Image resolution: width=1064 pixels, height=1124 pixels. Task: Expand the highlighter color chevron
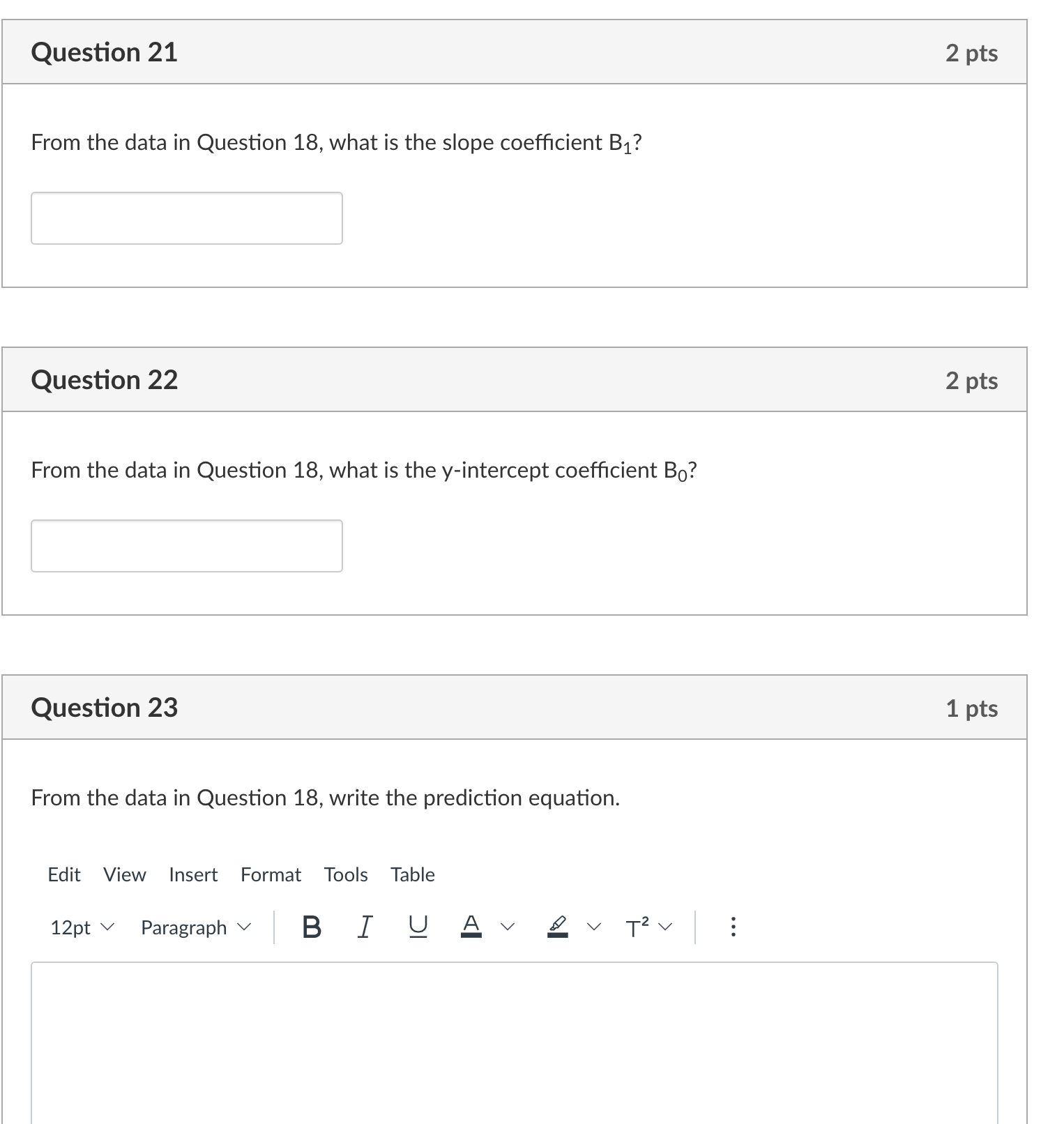[x=593, y=927]
